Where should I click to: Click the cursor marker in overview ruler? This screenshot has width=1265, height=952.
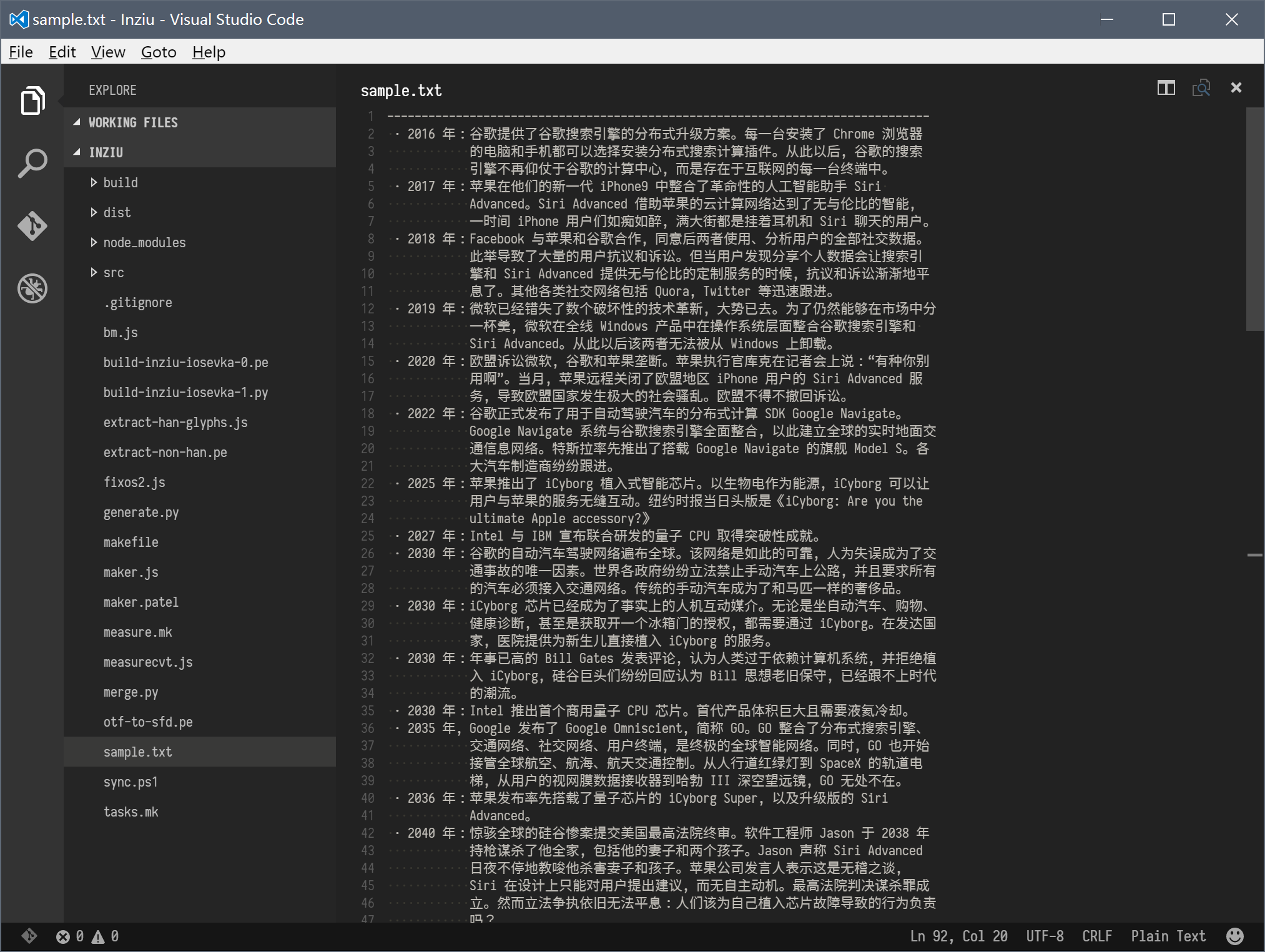[x=1254, y=554]
